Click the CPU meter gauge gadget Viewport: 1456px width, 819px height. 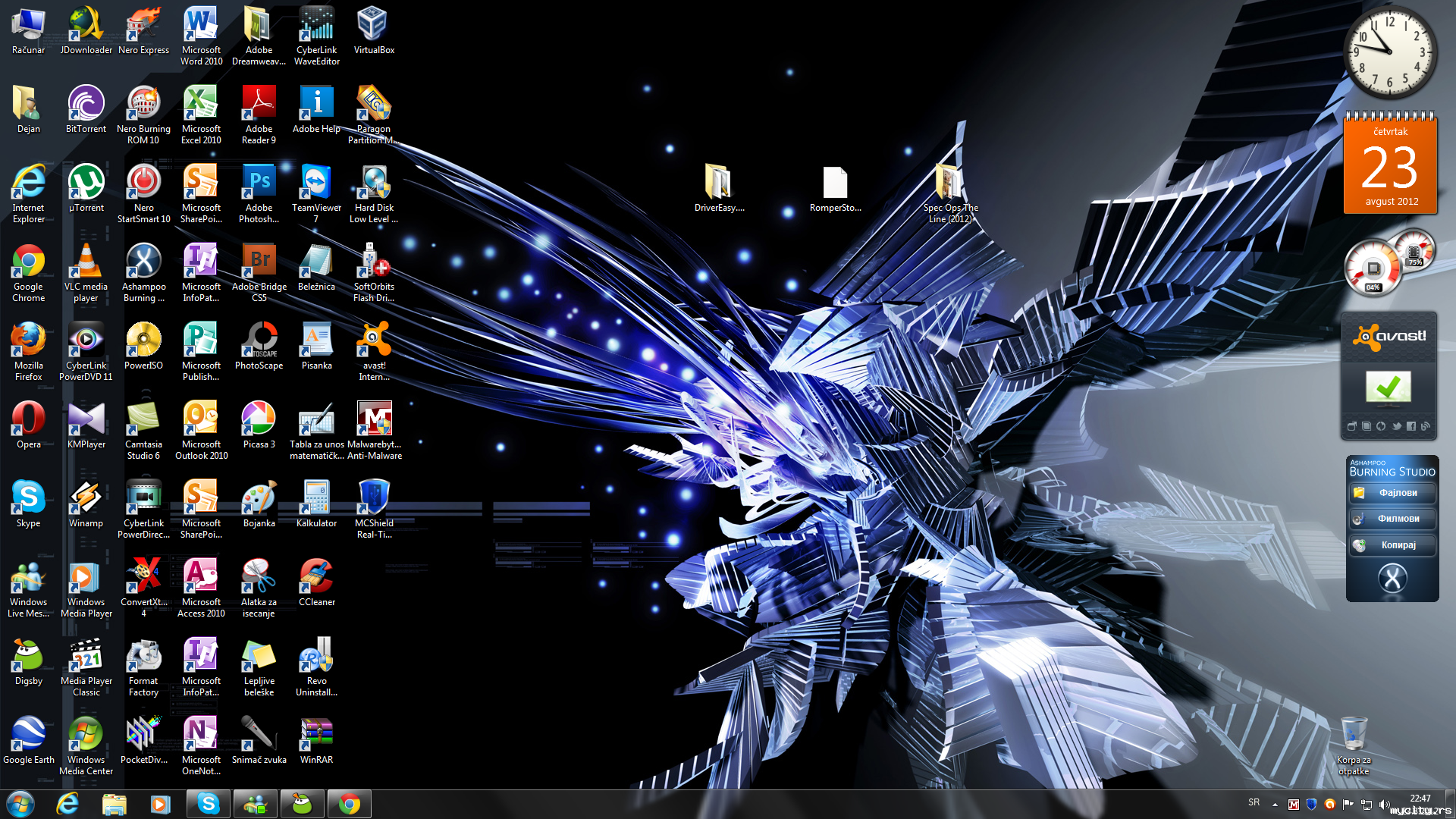pos(1372,269)
